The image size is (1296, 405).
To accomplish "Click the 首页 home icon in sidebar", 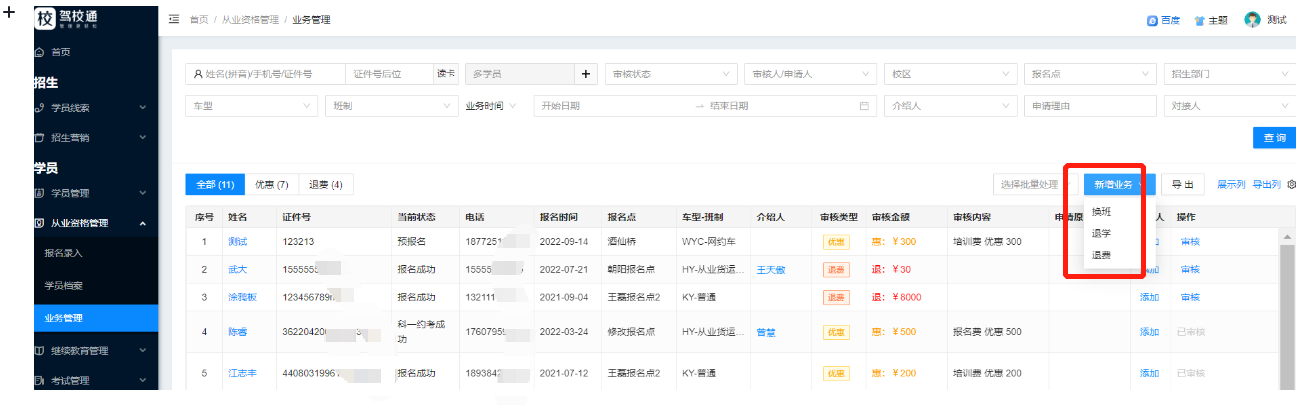I will (x=40, y=51).
